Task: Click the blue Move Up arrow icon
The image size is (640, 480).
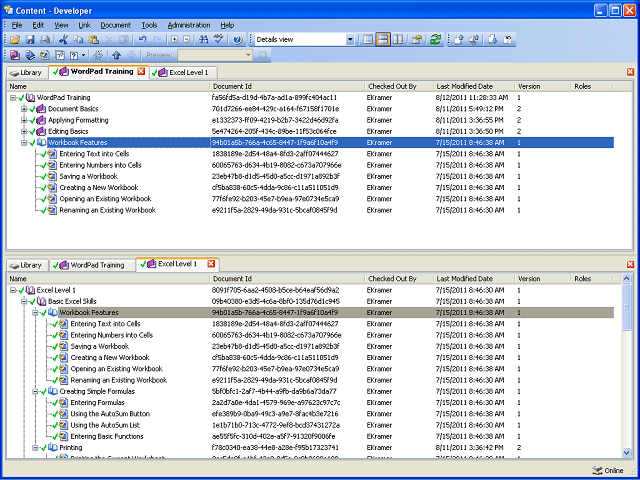Action: (x=116, y=55)
